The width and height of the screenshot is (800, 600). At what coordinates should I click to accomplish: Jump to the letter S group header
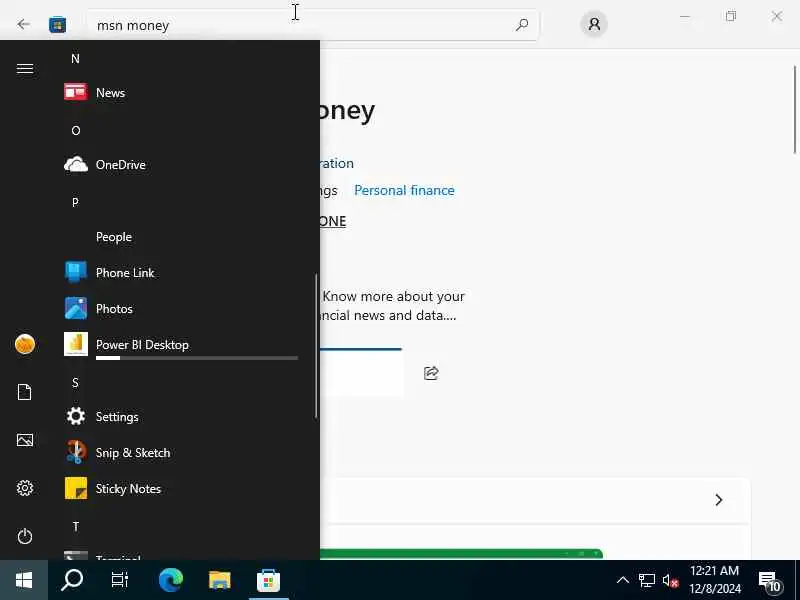(x=75, y=383)
